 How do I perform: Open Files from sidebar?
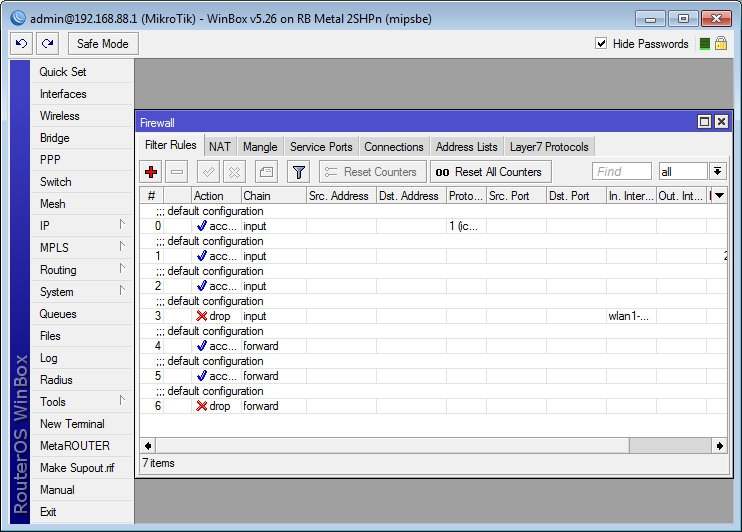[x=82, y=336]
